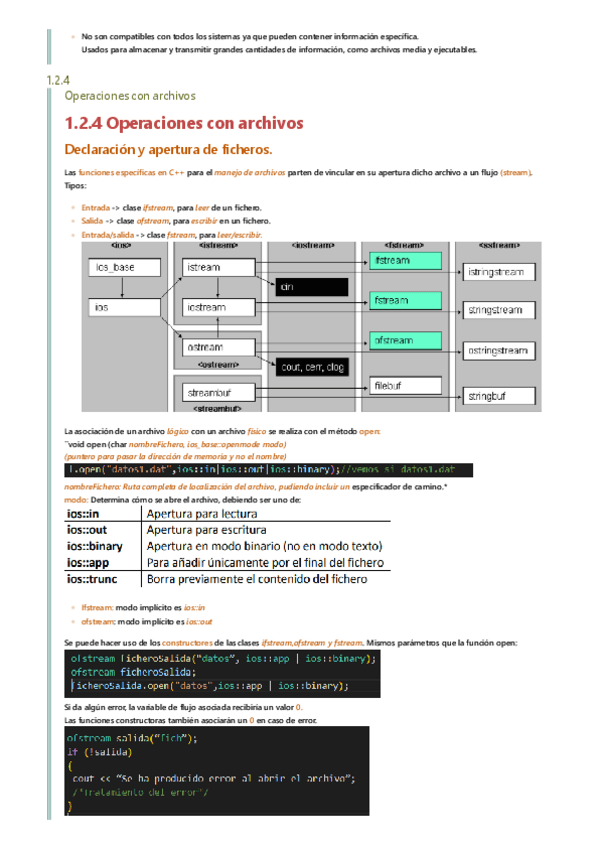
Task: Click the orange word 'open' after 'método'
Action: [x=370, y=431]
